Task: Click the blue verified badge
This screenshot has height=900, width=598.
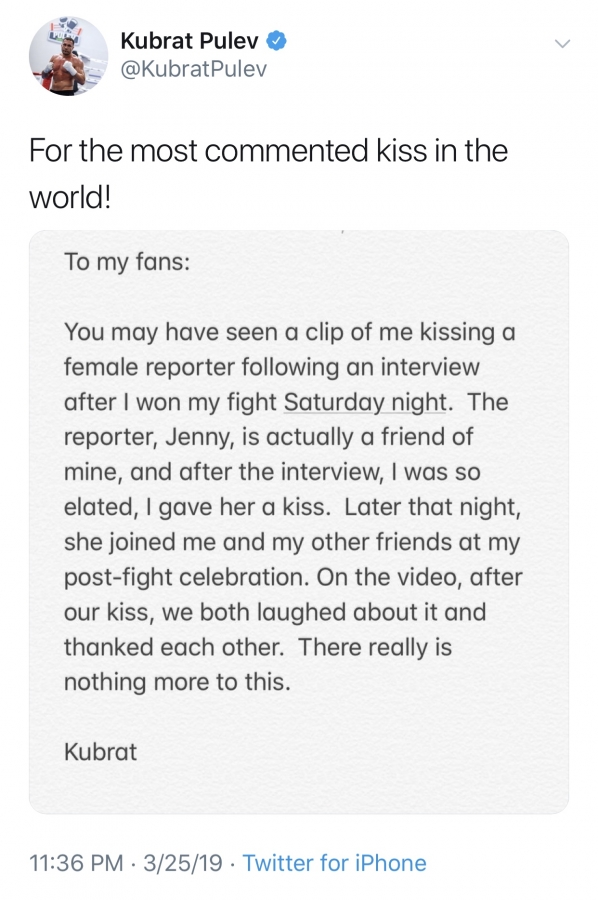Action: click(277, 41)
